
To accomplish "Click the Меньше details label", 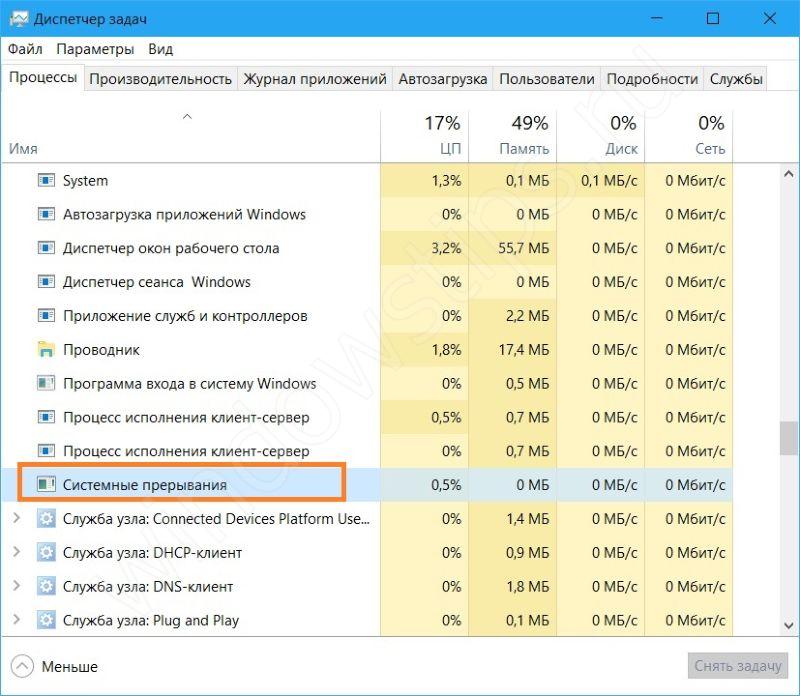I will [x=69, y=666].
